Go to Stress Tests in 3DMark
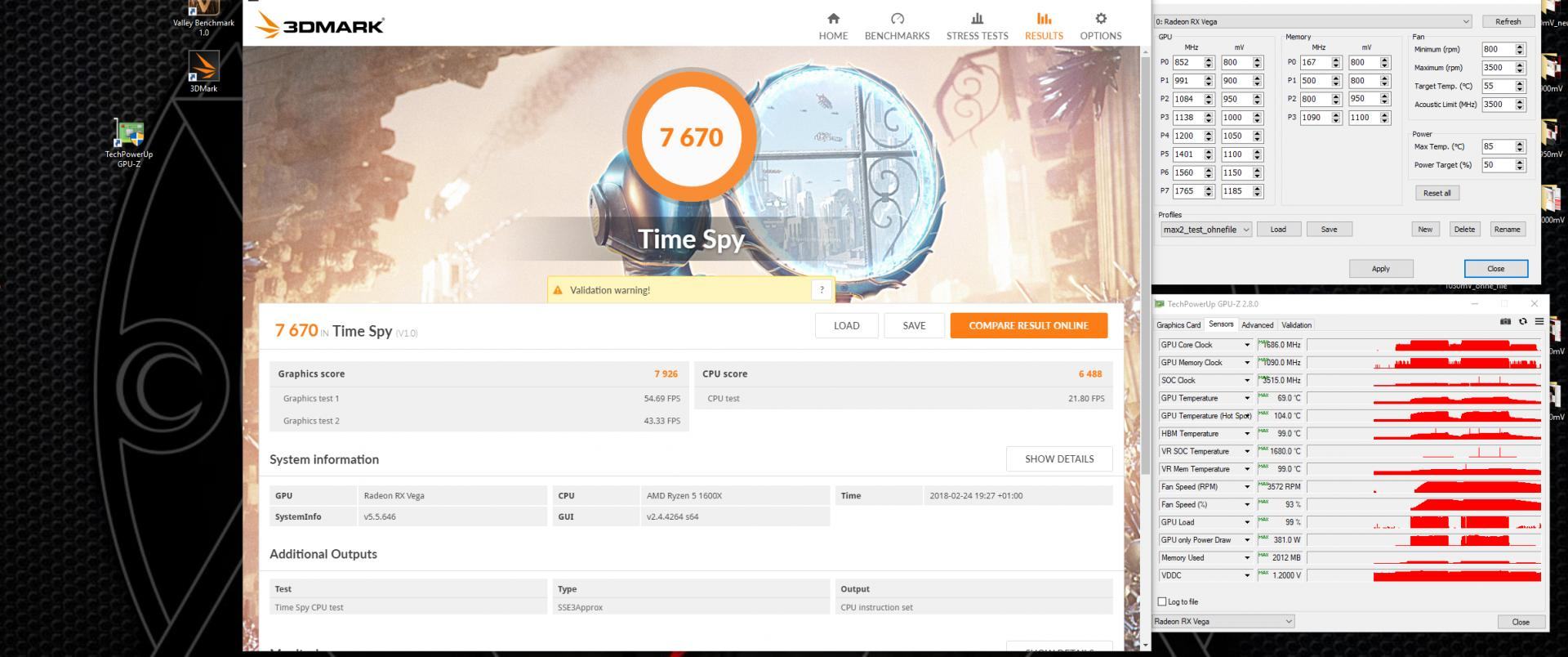Viewport: 1568px width, 657px height. (x=977, y=26)
